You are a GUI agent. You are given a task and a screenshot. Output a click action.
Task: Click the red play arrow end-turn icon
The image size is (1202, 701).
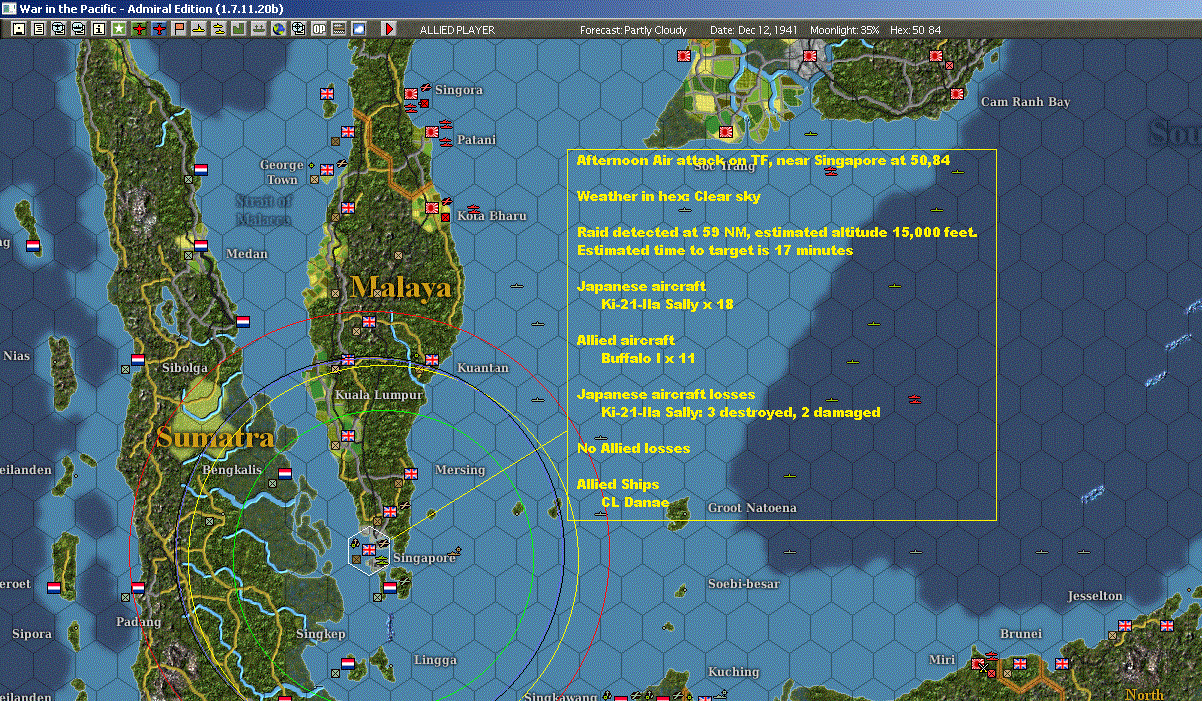390,29
